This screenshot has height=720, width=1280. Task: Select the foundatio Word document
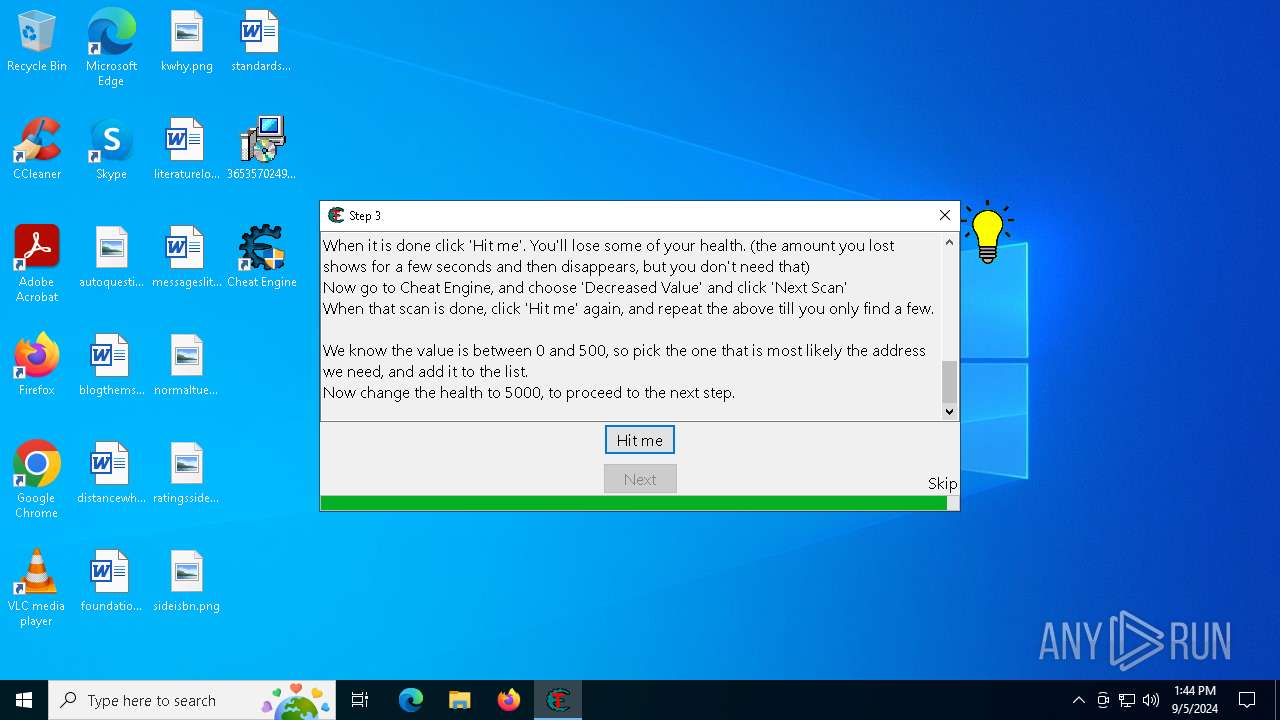[111, 581]
